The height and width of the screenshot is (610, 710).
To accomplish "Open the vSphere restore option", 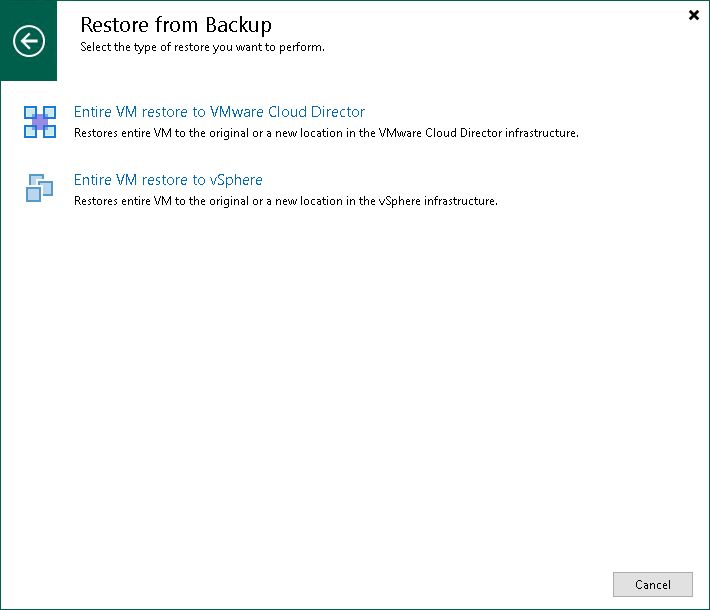I will [x=168, y=180].
